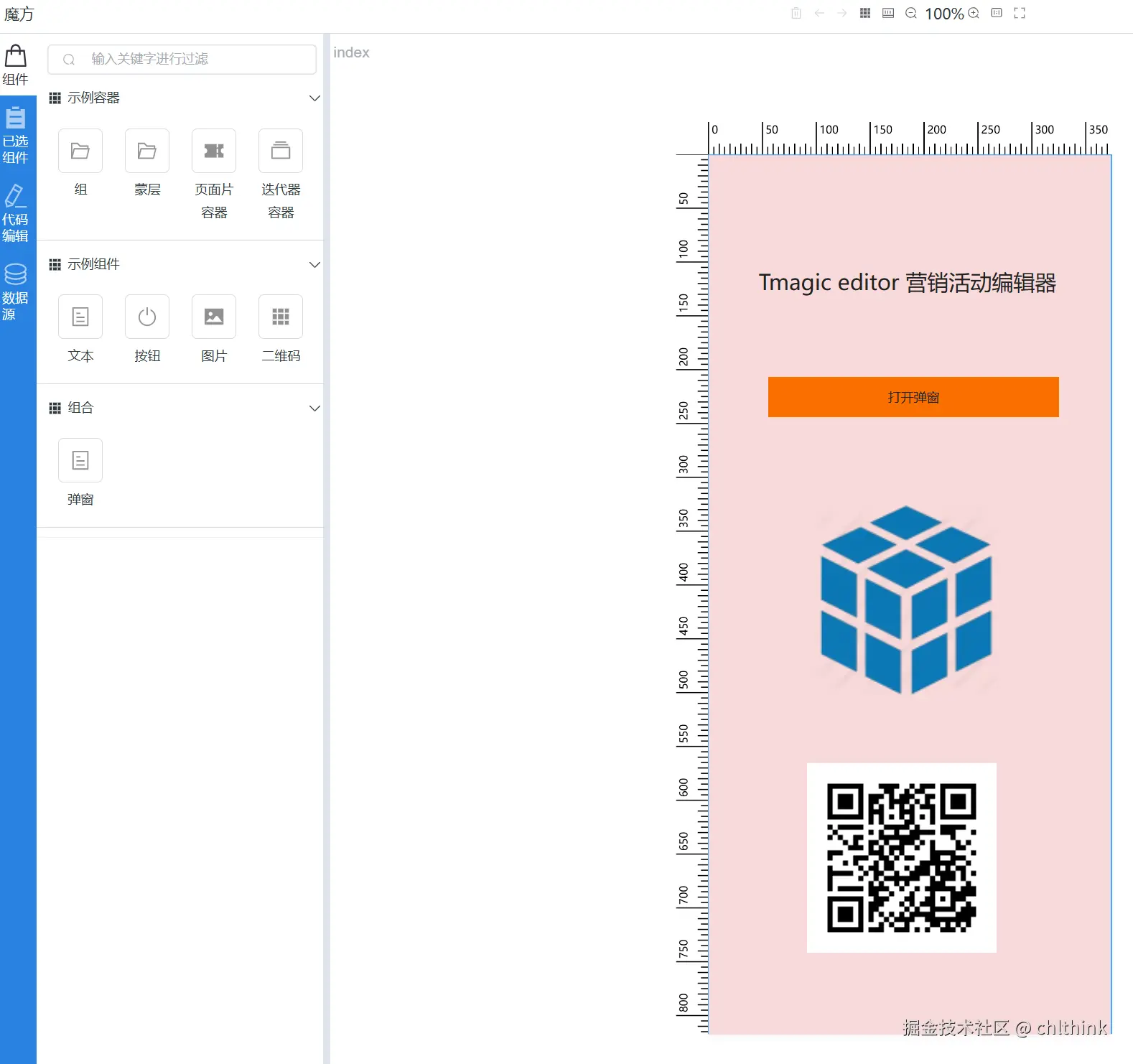This screenshot has width=1133, height=1064.
Task: Select the QR code on canvas
Action: click(x=902, y=858)
